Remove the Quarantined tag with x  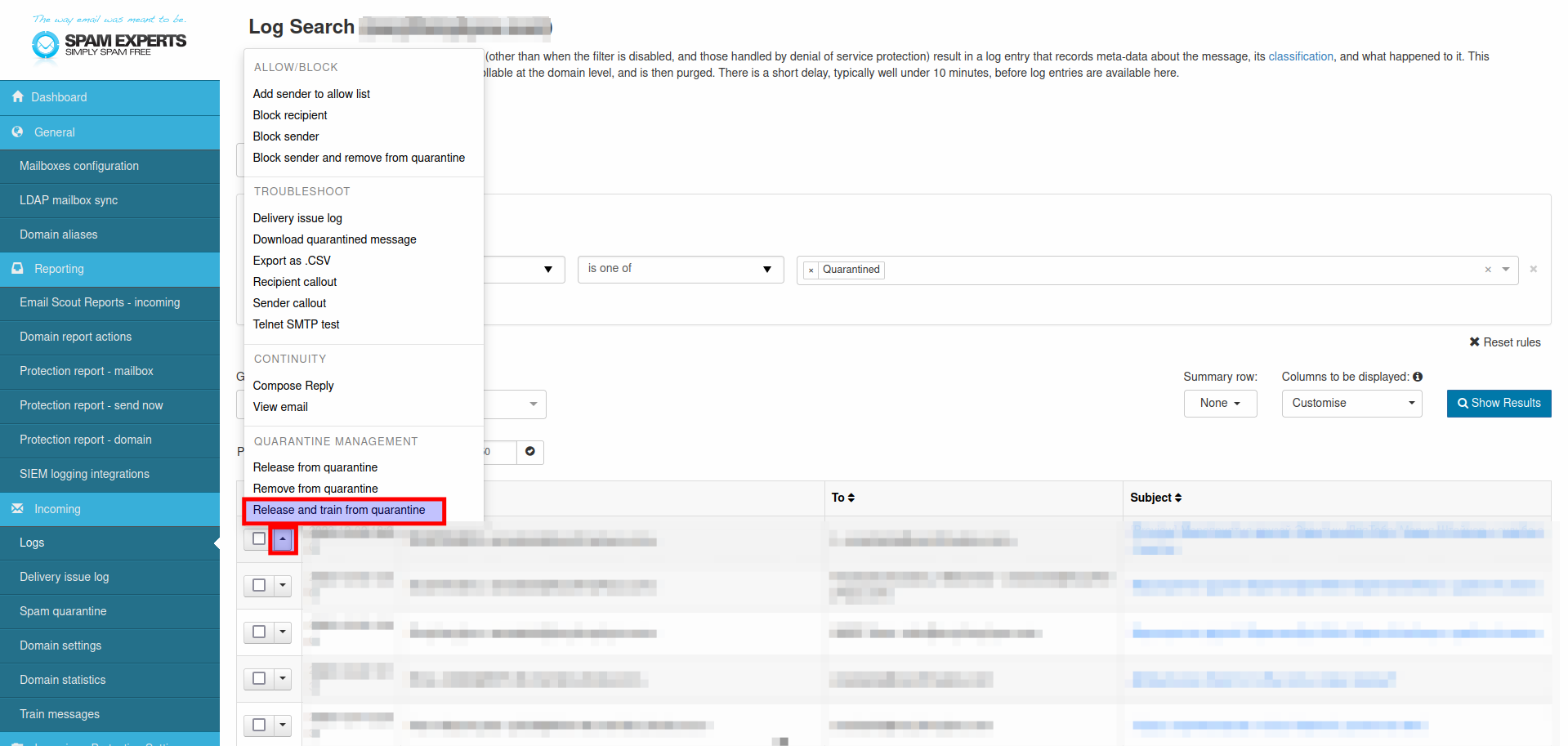tap(811, 270)
